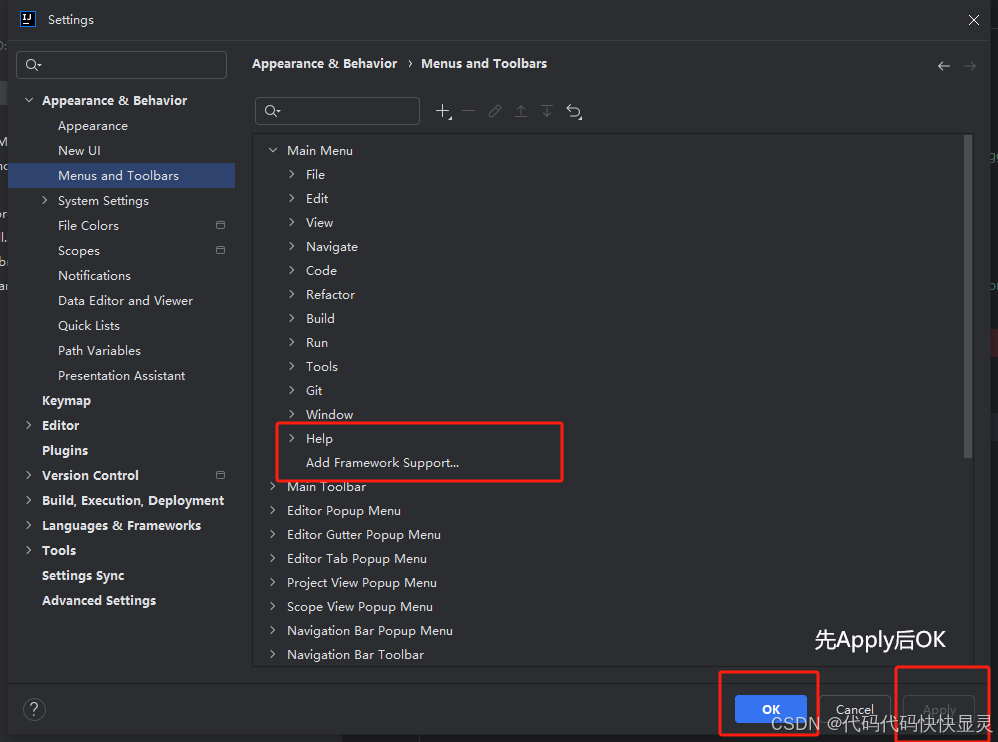The width and height of the screenshot is (998, 742).
Task: Confirm with the OK button
Action: (x=771, y=709)
